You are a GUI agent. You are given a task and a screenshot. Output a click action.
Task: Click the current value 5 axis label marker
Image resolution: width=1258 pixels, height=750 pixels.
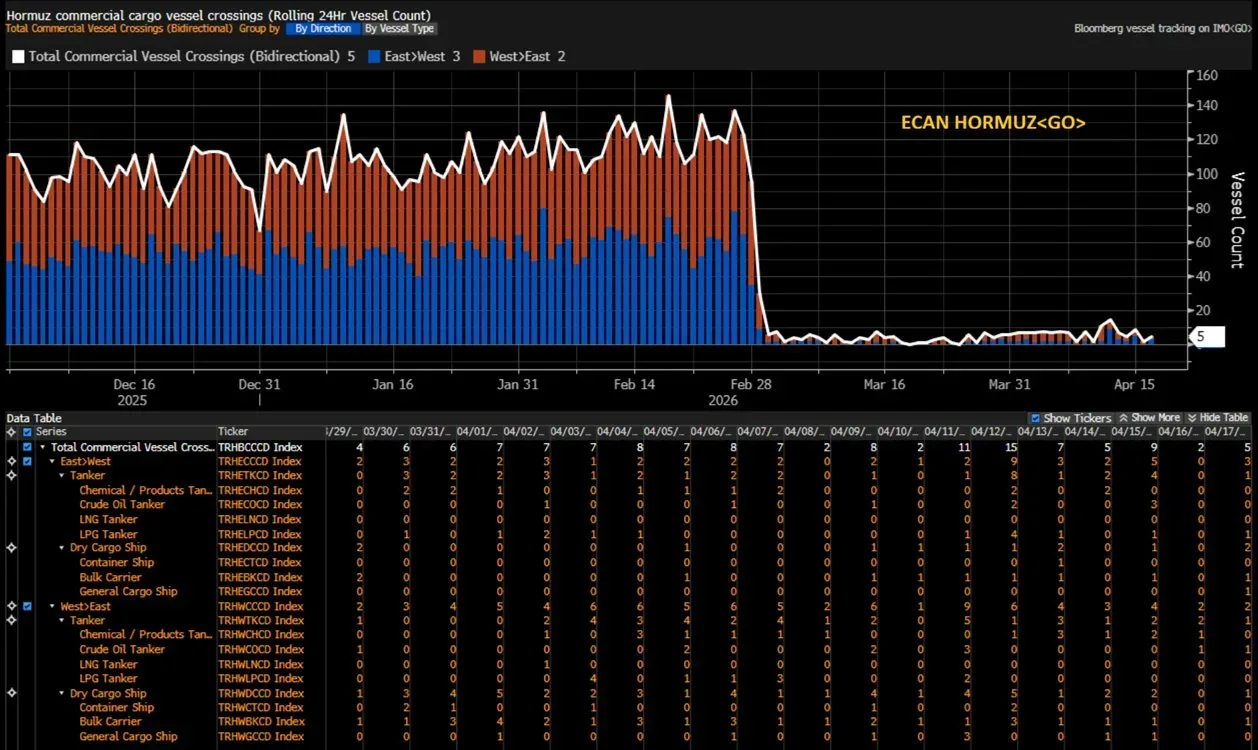click(x=1208, y=338)
